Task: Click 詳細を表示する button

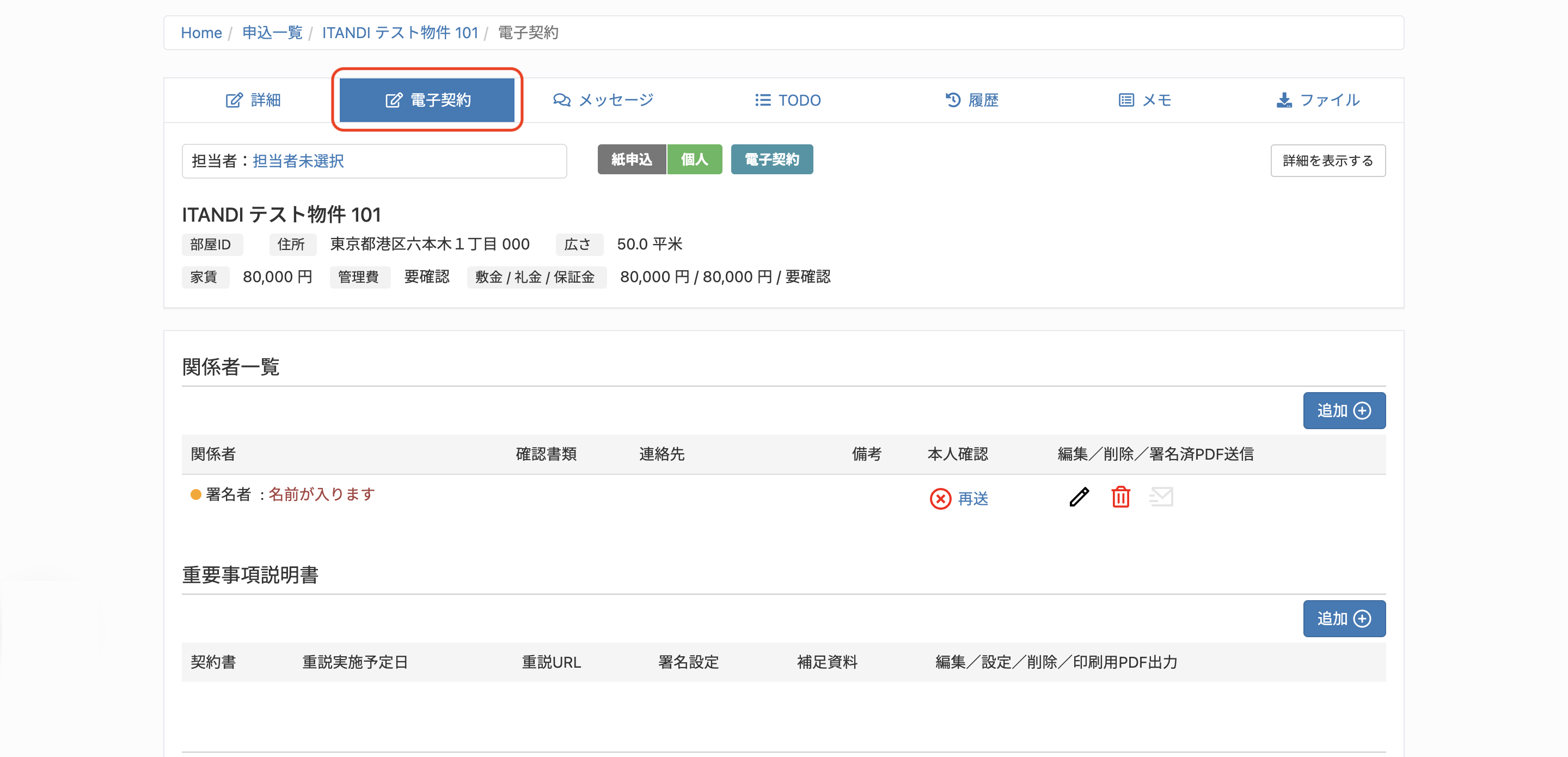Action: [1327, 161]
